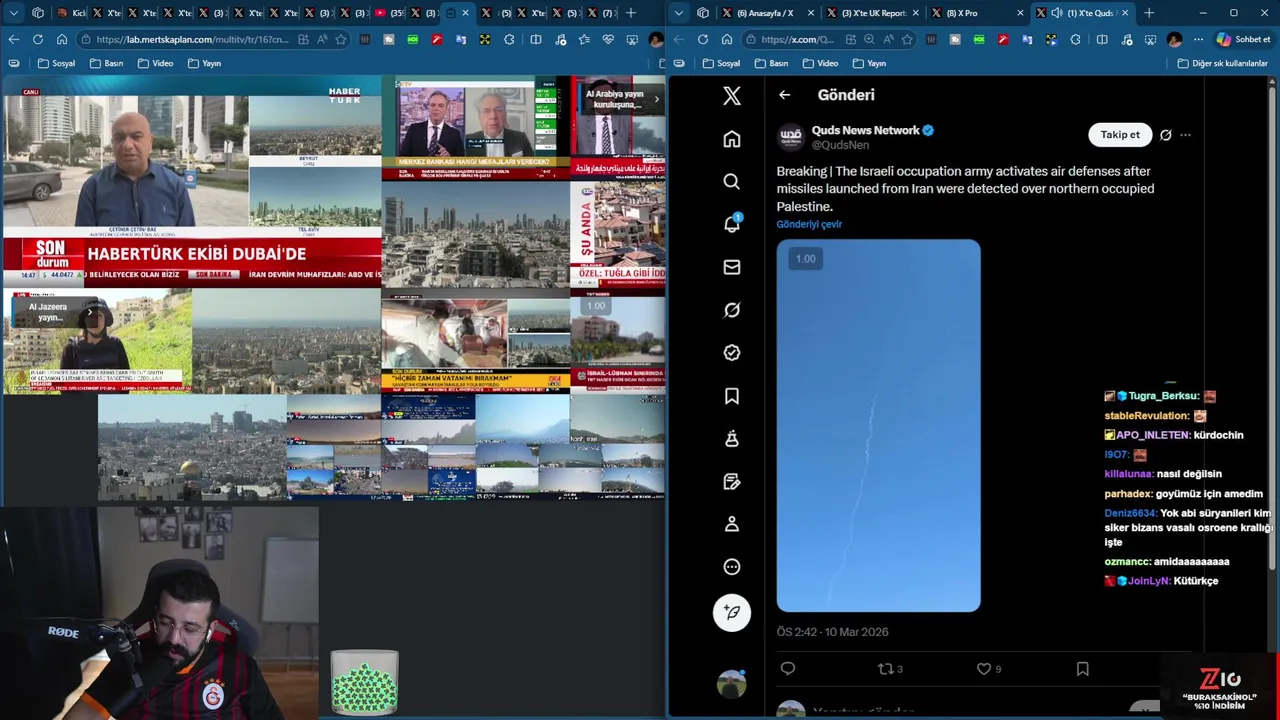Viewport: 1280px width, 720px height.
Task: Click the repost icon on the post
Action: pos(885,669)
